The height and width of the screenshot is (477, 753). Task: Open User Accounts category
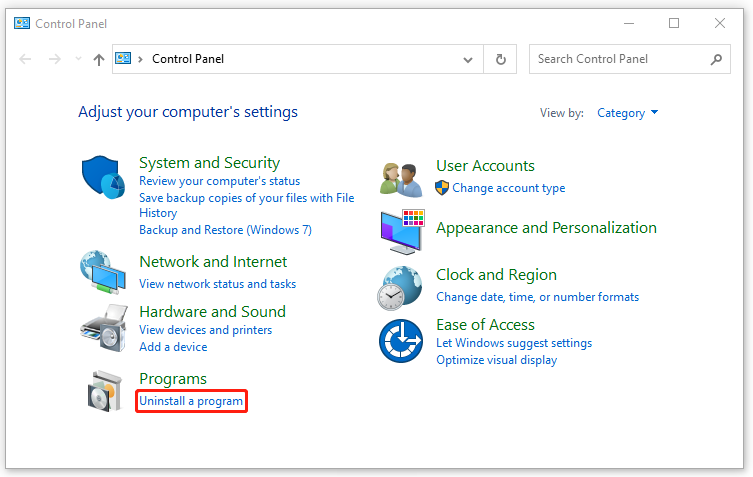[485, 166]
